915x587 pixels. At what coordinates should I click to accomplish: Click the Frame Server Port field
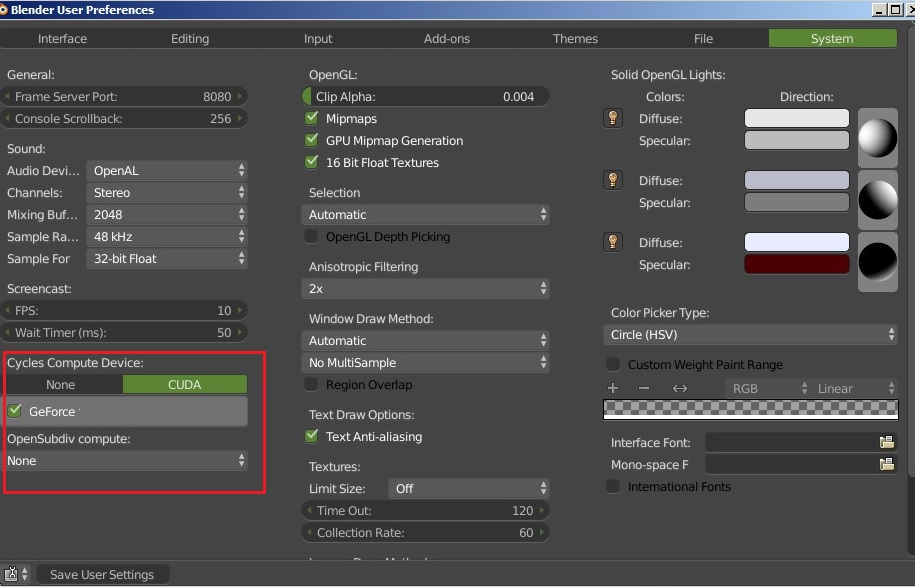click(125, 96)
